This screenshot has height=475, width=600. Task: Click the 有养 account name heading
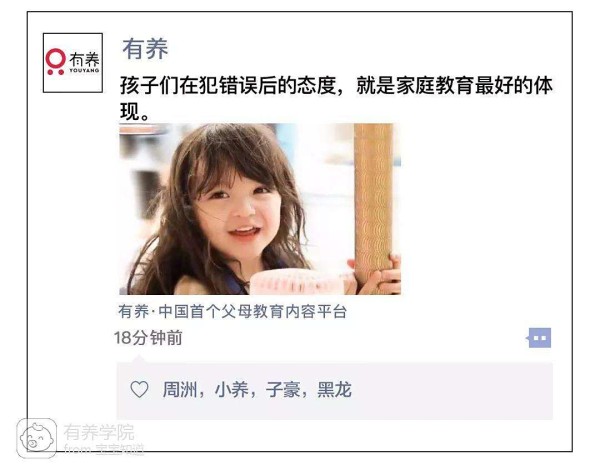click(145, 49)
